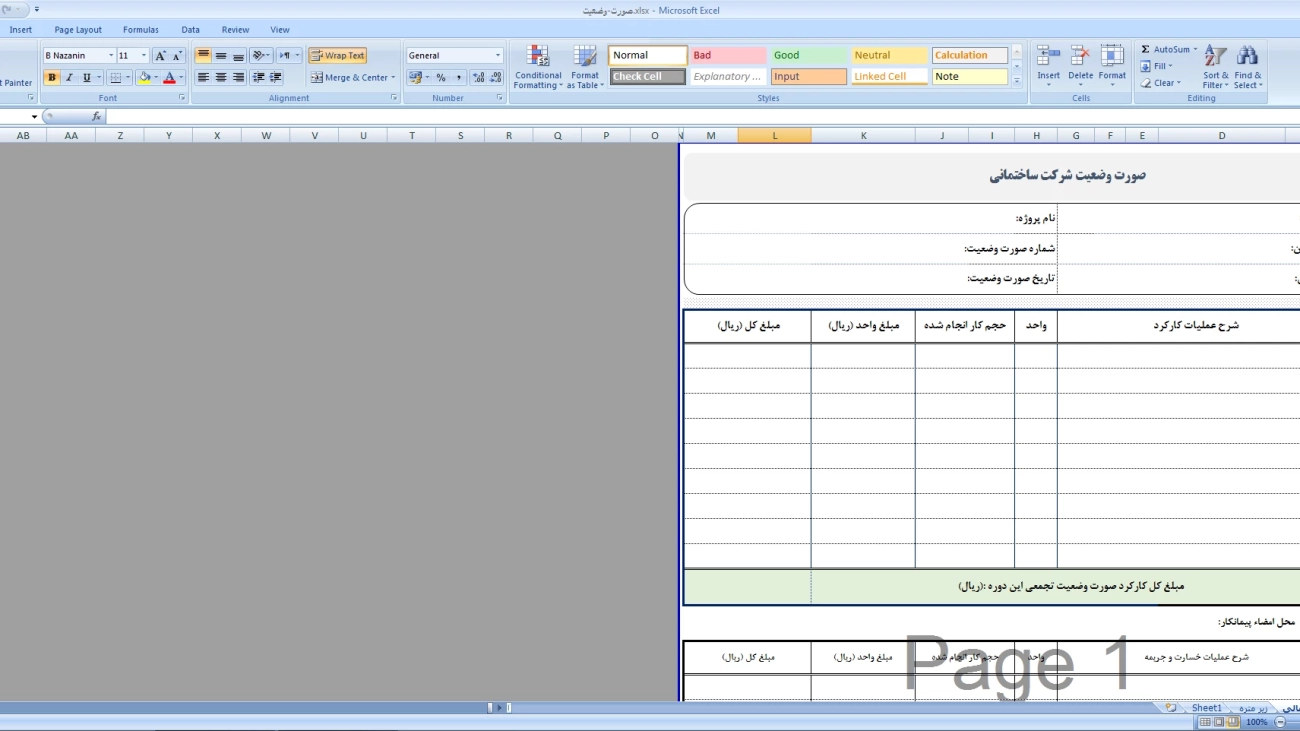This screenshot has width=1300, height=731.
Task: Open the Sort & Filter menu
Action: coord(1216,67)
